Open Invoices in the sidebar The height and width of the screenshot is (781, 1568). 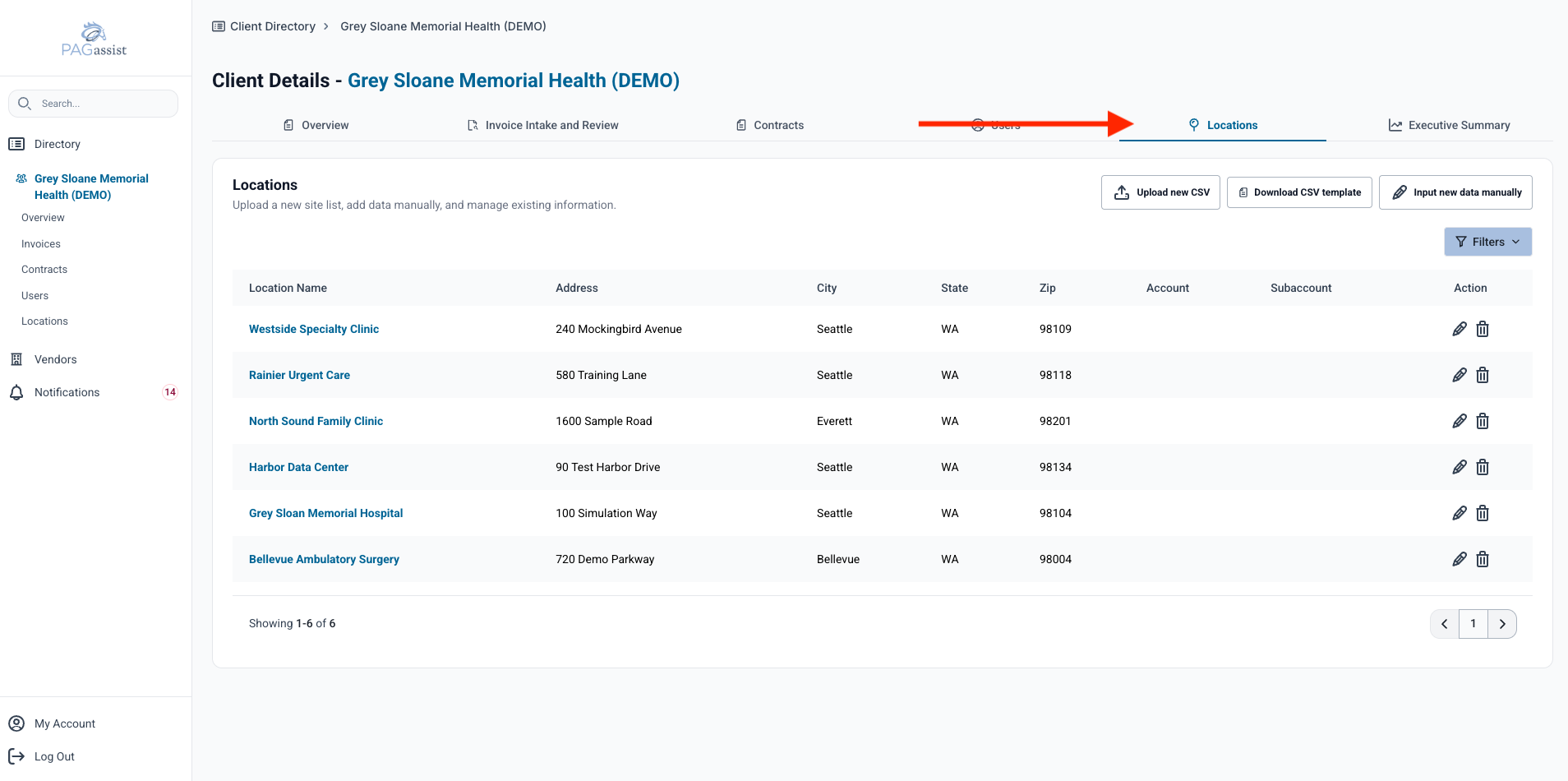[x=41, y=244]
